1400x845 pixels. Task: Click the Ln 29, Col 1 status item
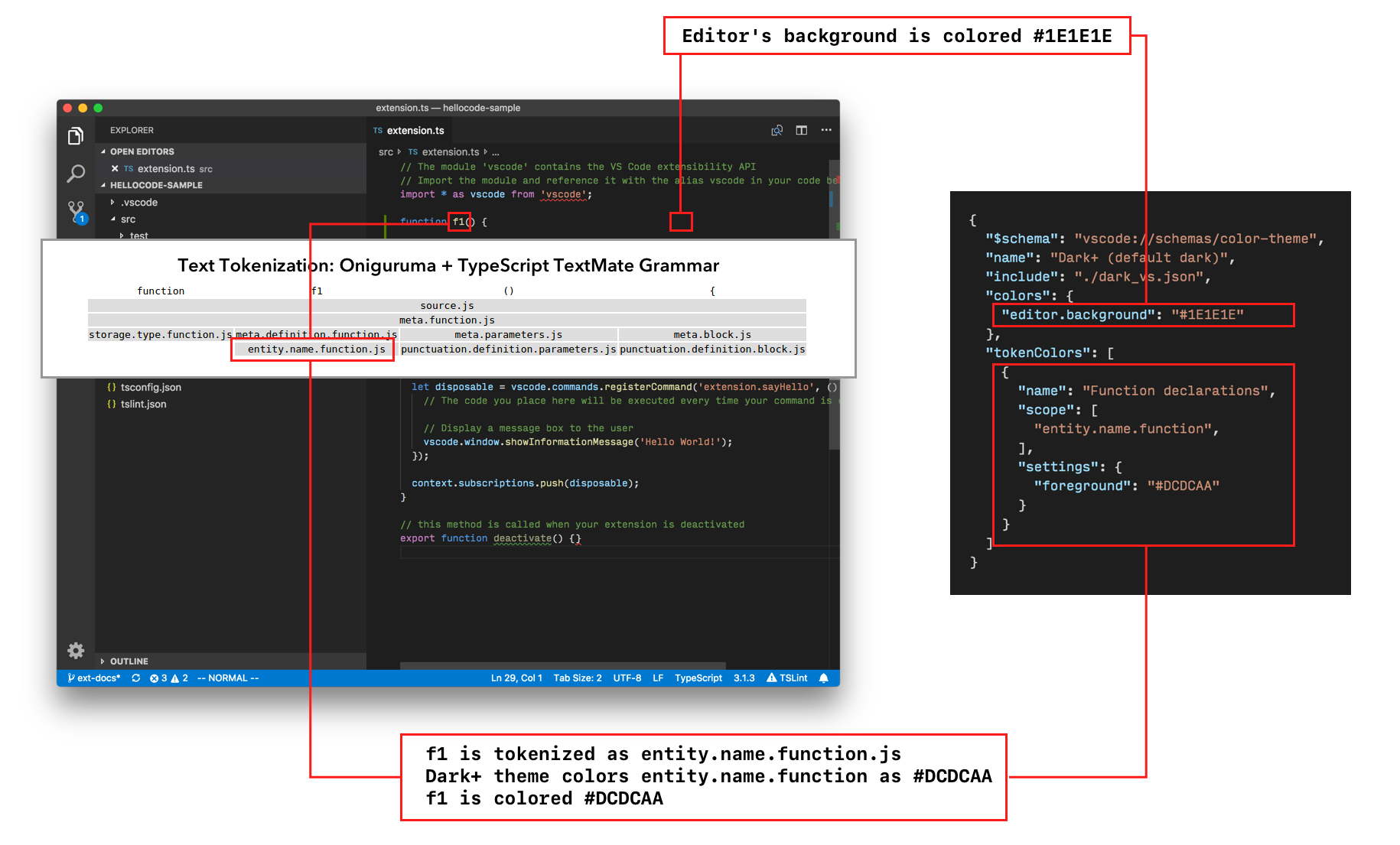pos(516,678)
